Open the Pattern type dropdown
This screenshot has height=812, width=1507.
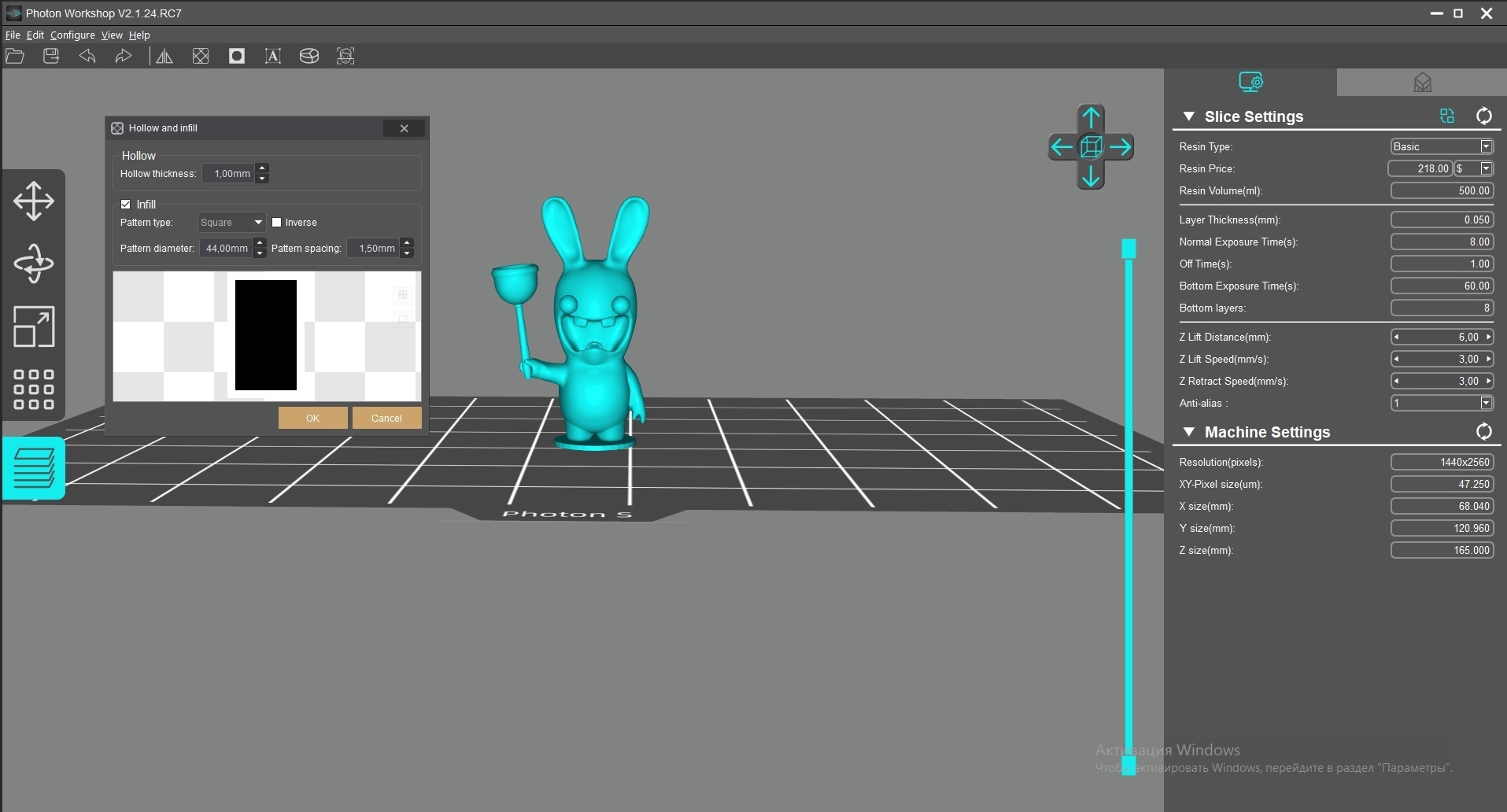coord(231,222)
